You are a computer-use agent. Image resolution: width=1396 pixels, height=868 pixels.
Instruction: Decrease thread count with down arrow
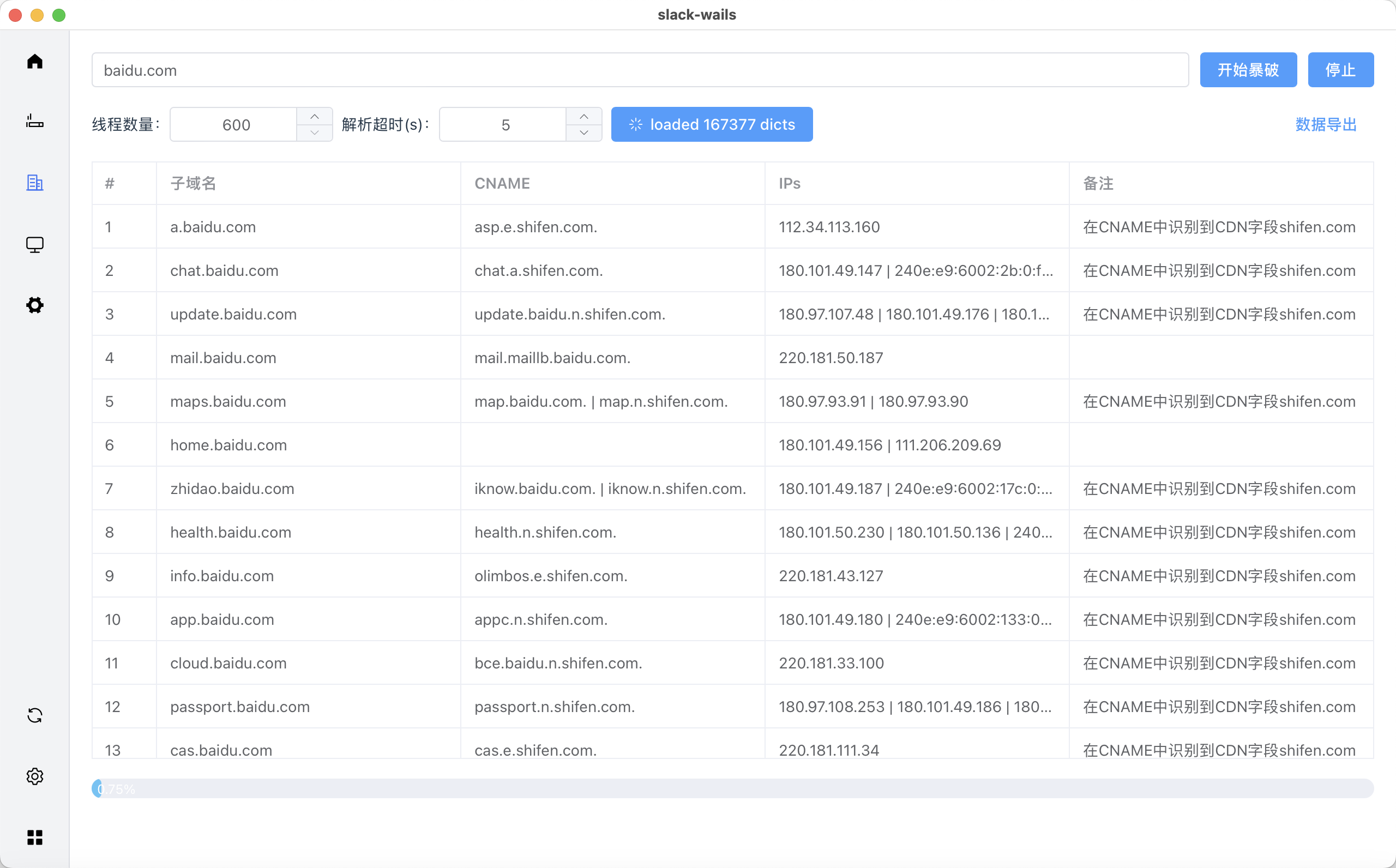[315, 132]
